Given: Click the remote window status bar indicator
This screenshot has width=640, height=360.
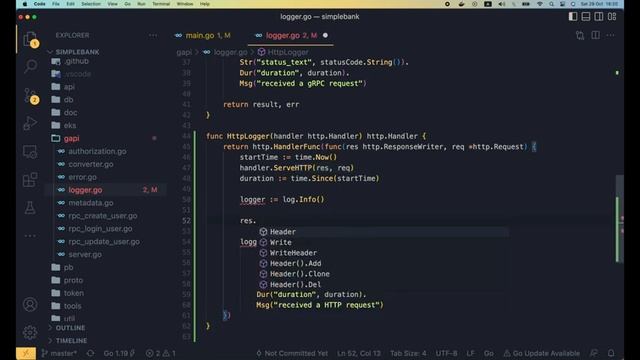Looking at the screenshot, I should pos(26,353).
